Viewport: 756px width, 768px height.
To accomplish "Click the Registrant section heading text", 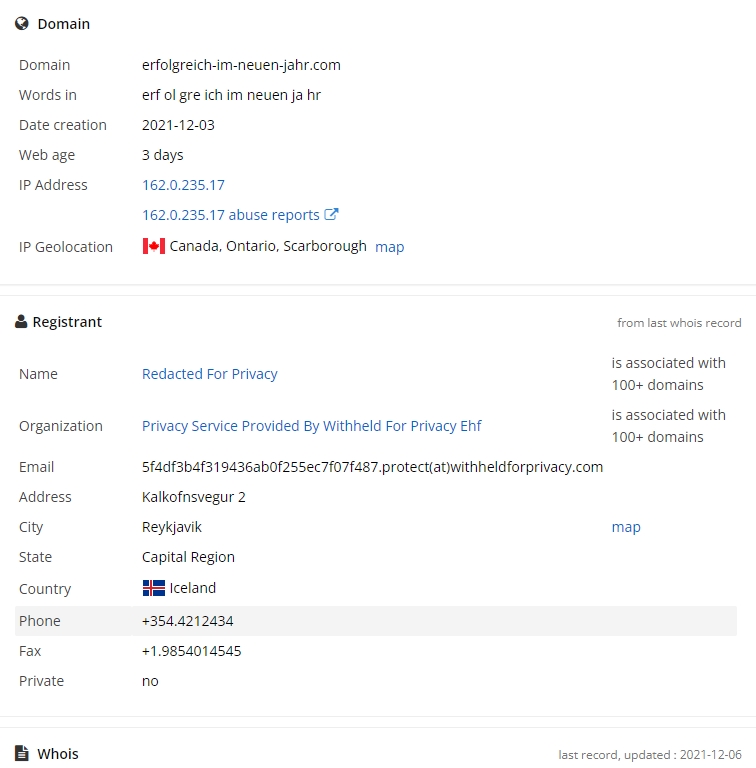I will click(67, 322).
